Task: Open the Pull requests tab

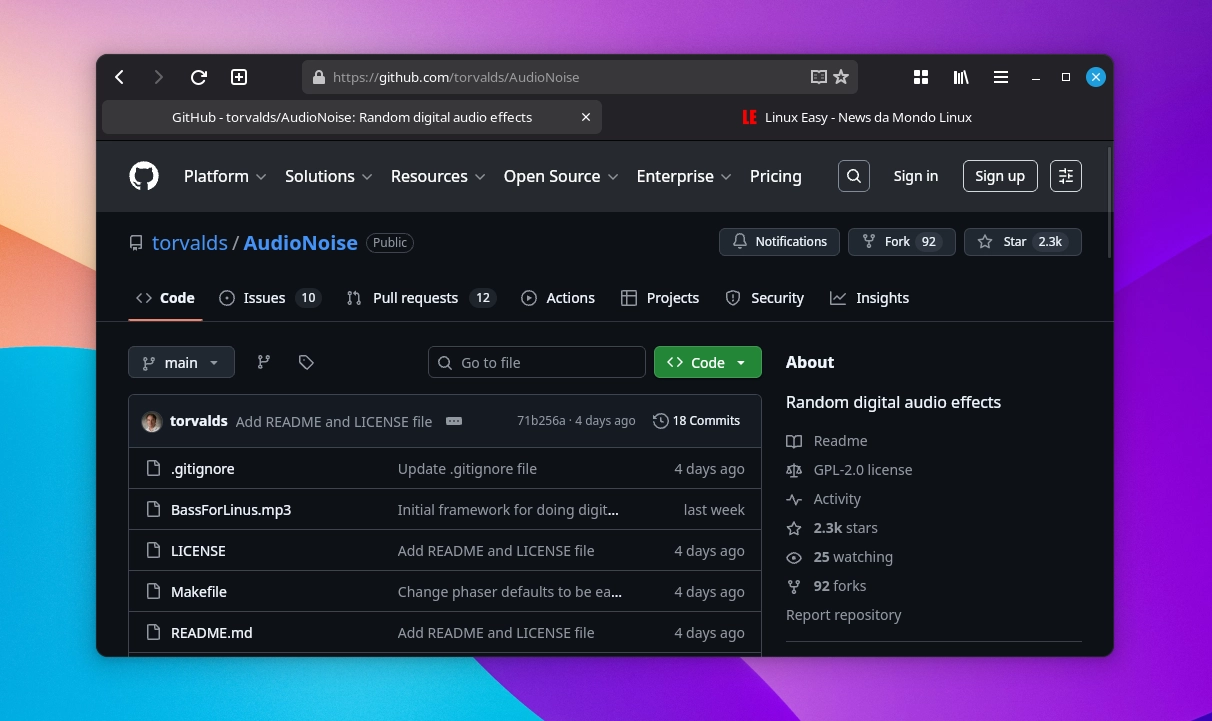Action: click(x=416, y=297)
